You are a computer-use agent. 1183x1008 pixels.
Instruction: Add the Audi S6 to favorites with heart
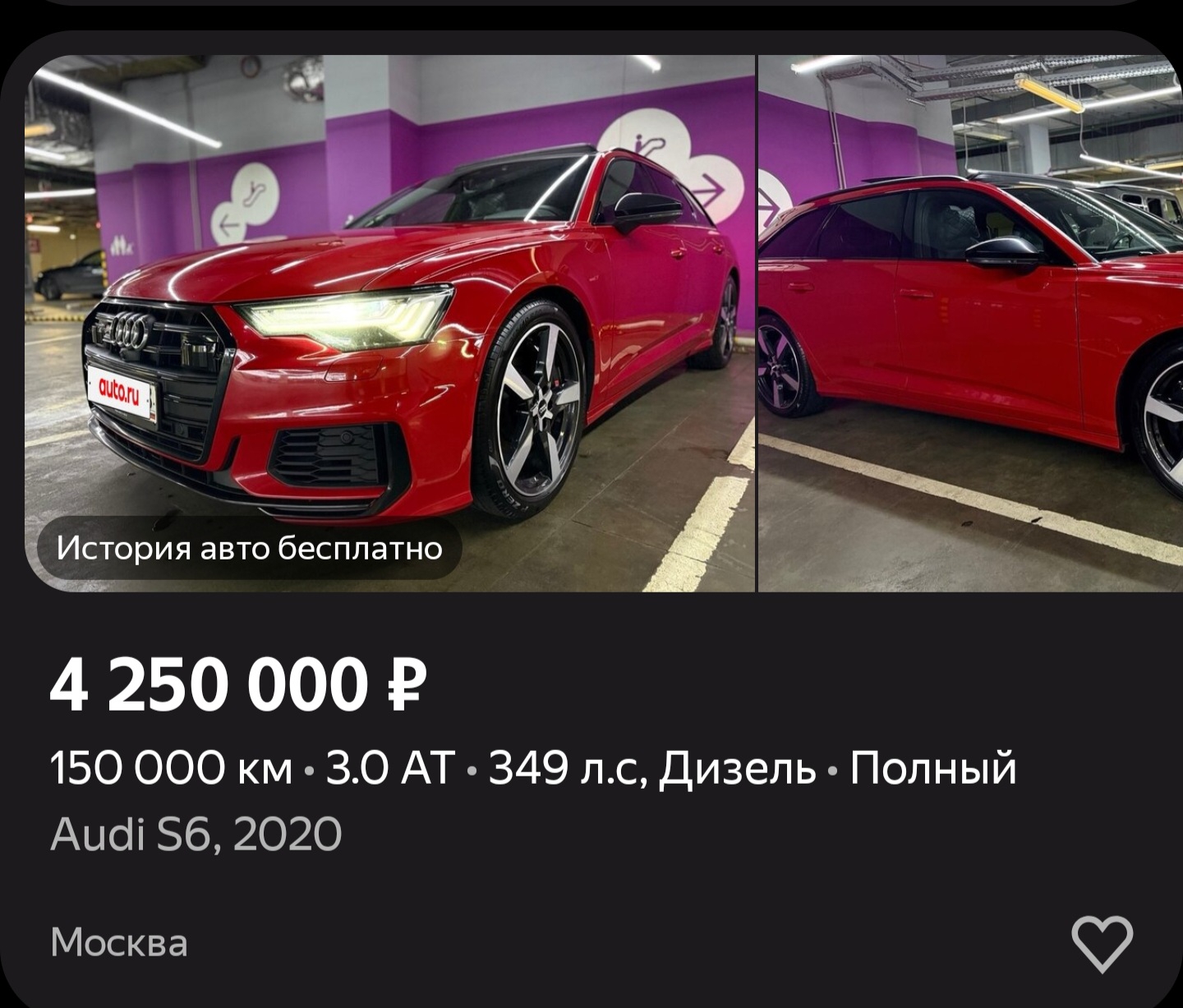(1102, 943)
